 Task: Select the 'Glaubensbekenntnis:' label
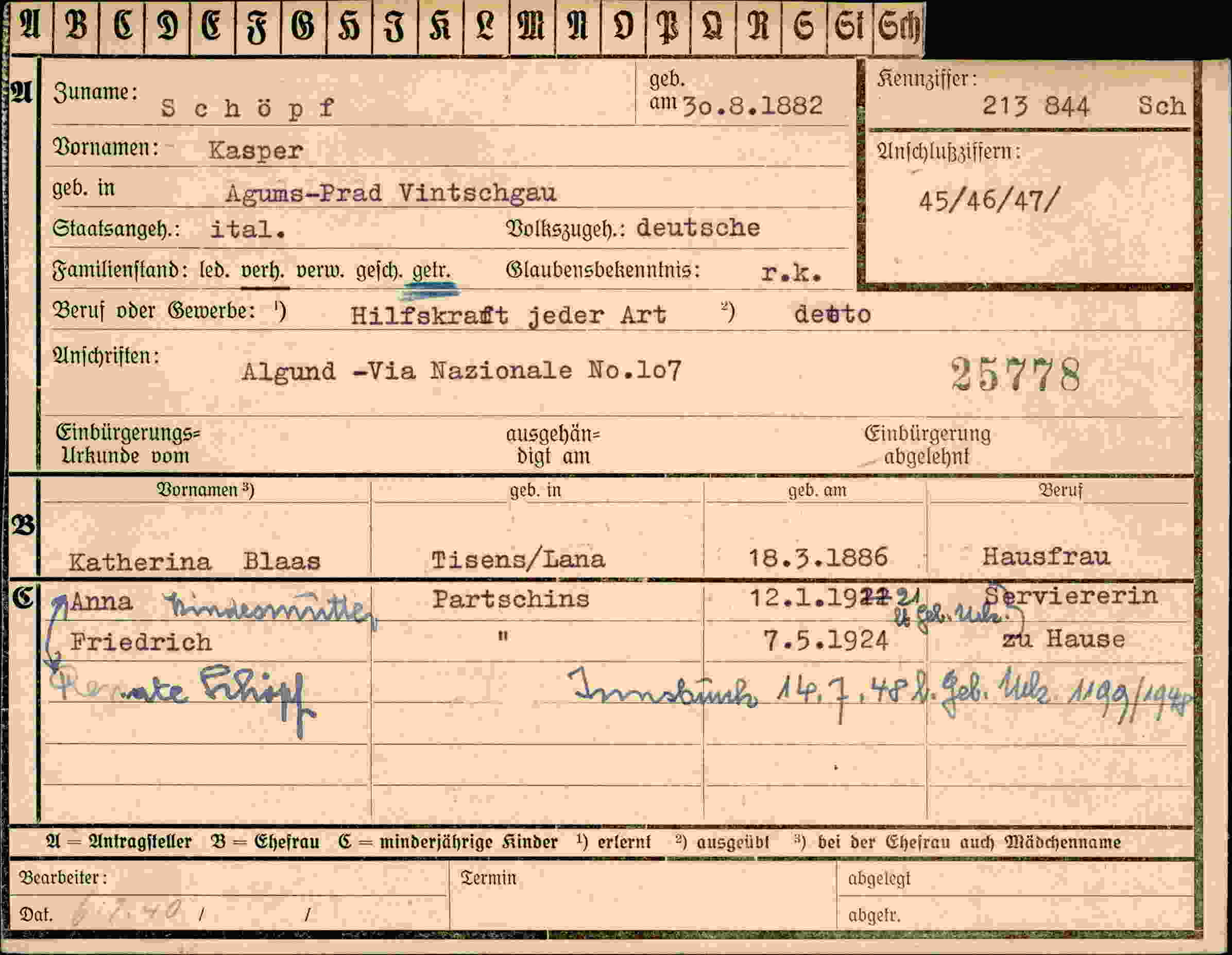point(603,270)
